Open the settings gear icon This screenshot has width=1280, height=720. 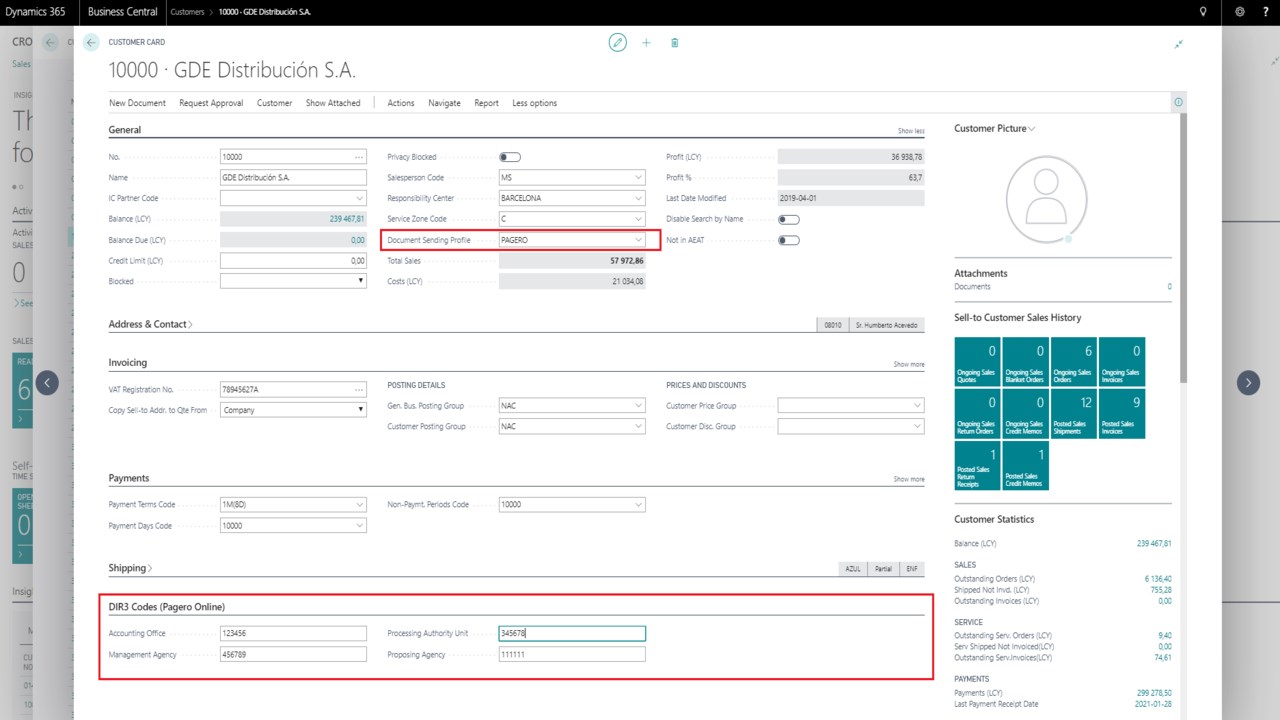(x=1240, y=12)
